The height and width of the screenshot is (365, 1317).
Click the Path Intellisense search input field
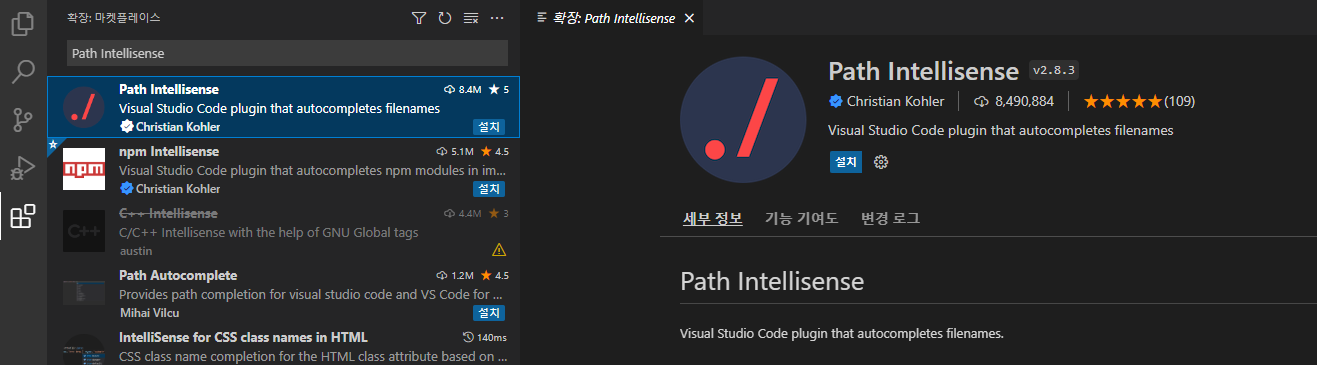(288, 53)
